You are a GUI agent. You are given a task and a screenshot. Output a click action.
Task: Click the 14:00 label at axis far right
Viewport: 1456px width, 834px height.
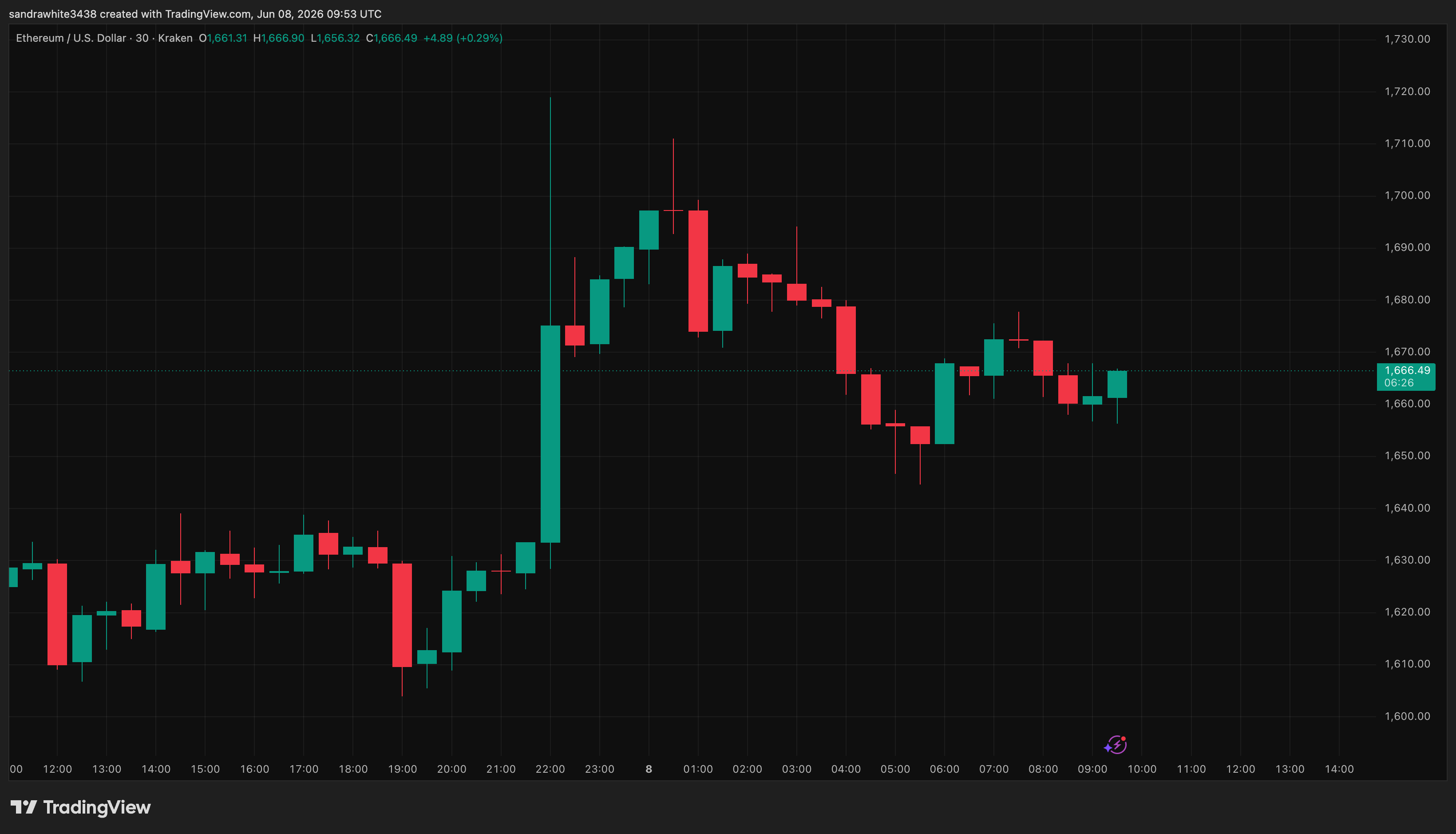1339,769
